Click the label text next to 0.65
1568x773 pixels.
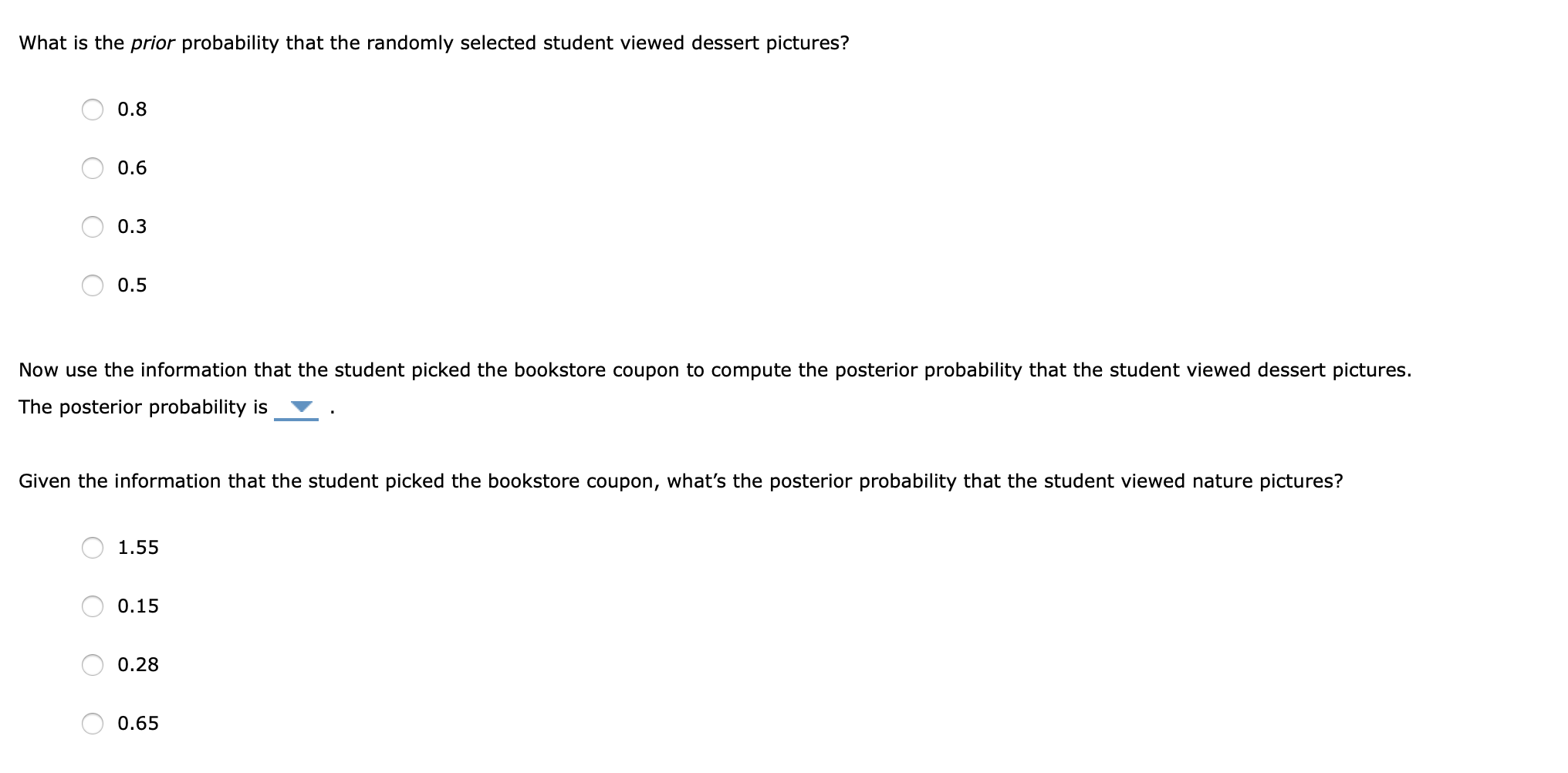pyautogui.click(x=137, y=723)
